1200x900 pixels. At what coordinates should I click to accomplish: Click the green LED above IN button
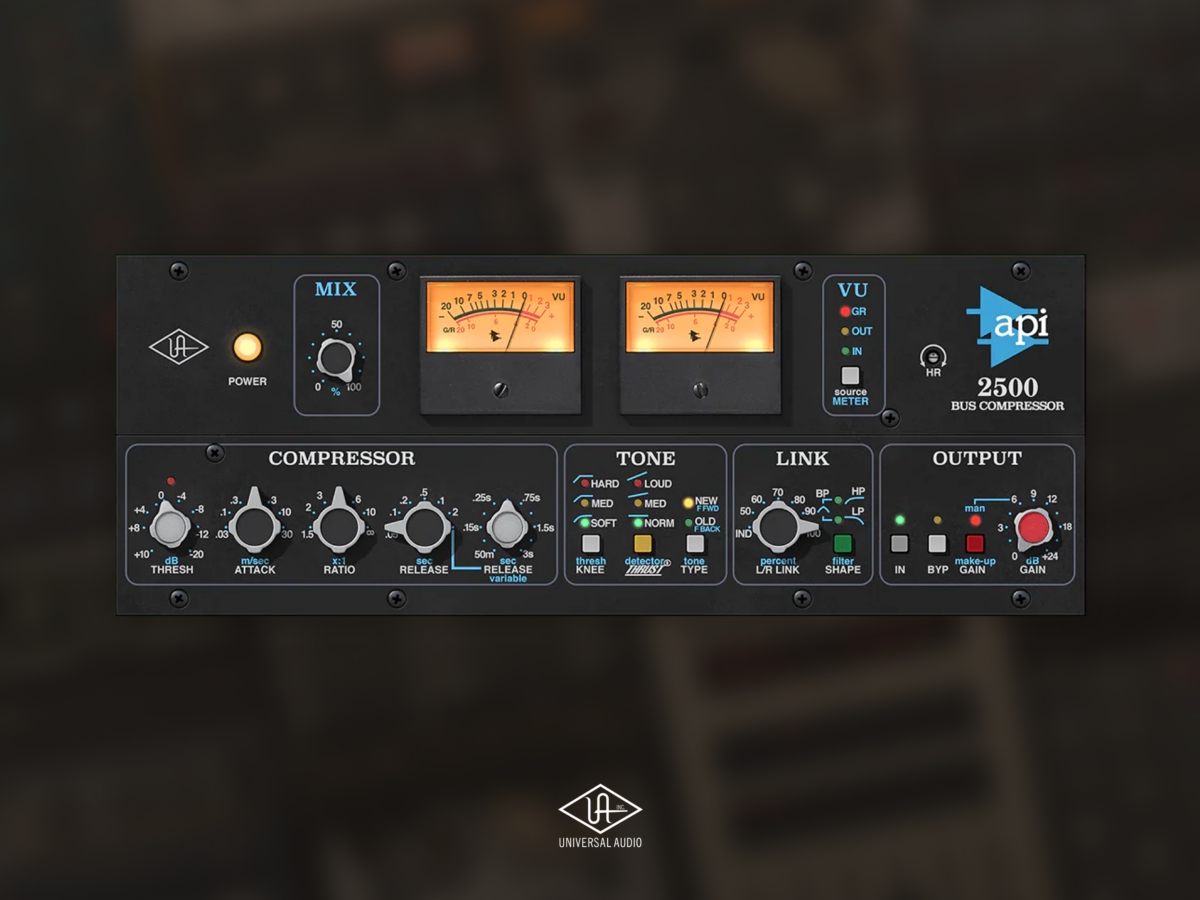coord(900,520)
